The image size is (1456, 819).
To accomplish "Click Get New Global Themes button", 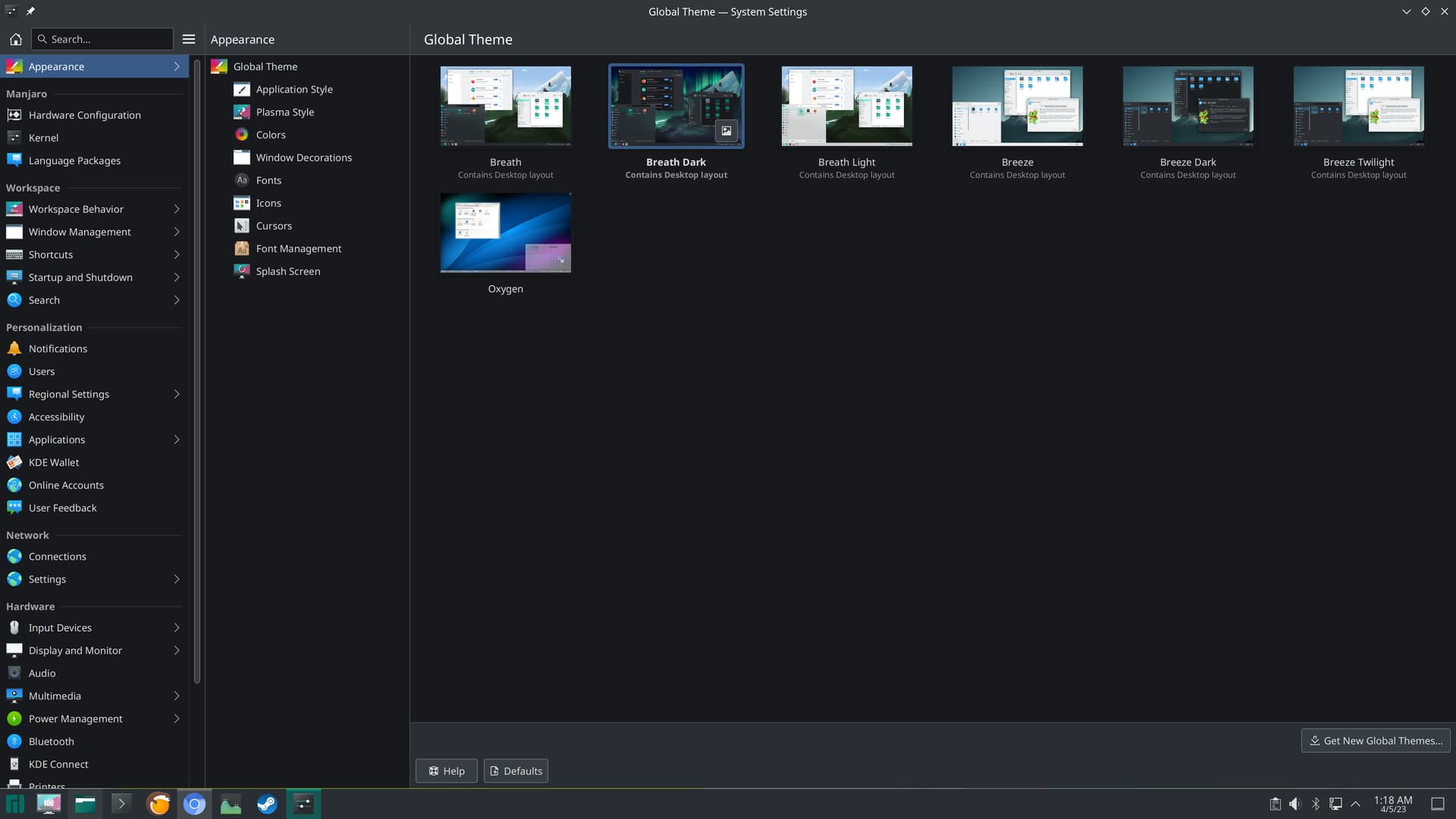I will click(x=1376, y=741).
